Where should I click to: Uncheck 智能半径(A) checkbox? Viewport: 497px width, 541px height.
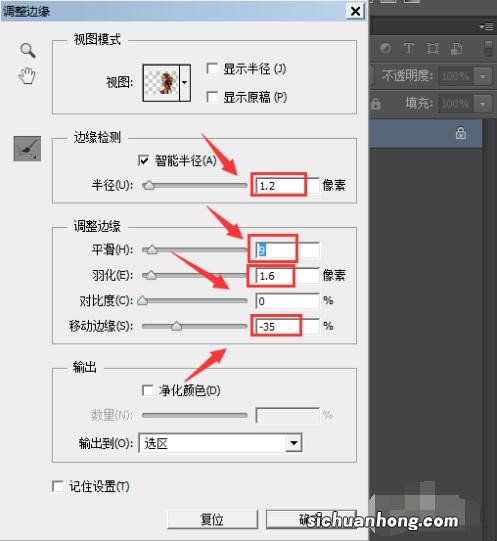143,160
